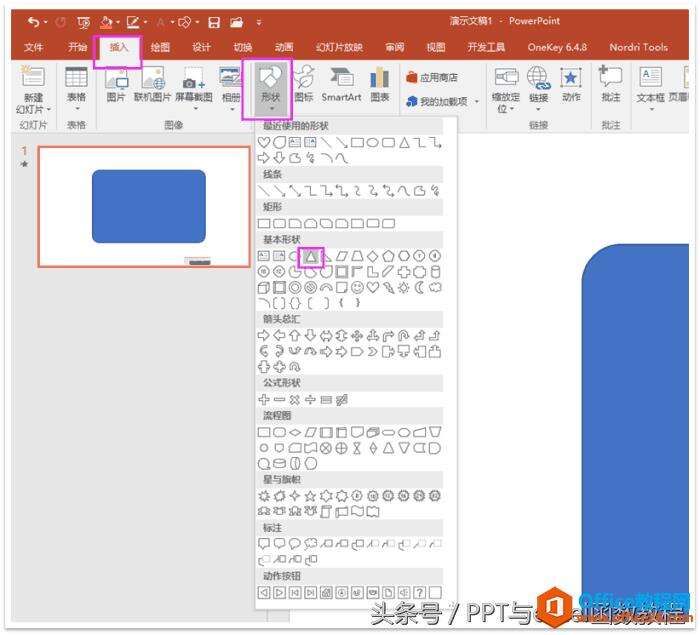
Task: Click the 图标 icons button
Action: [304, 84]
